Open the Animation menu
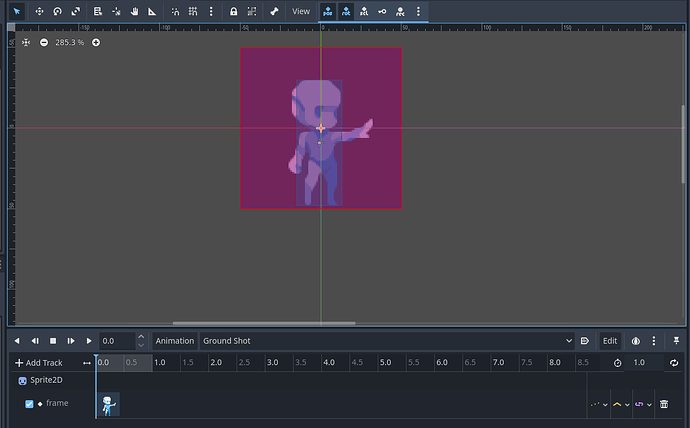Screen dimensions: 690x428 (x=174, y=341)
